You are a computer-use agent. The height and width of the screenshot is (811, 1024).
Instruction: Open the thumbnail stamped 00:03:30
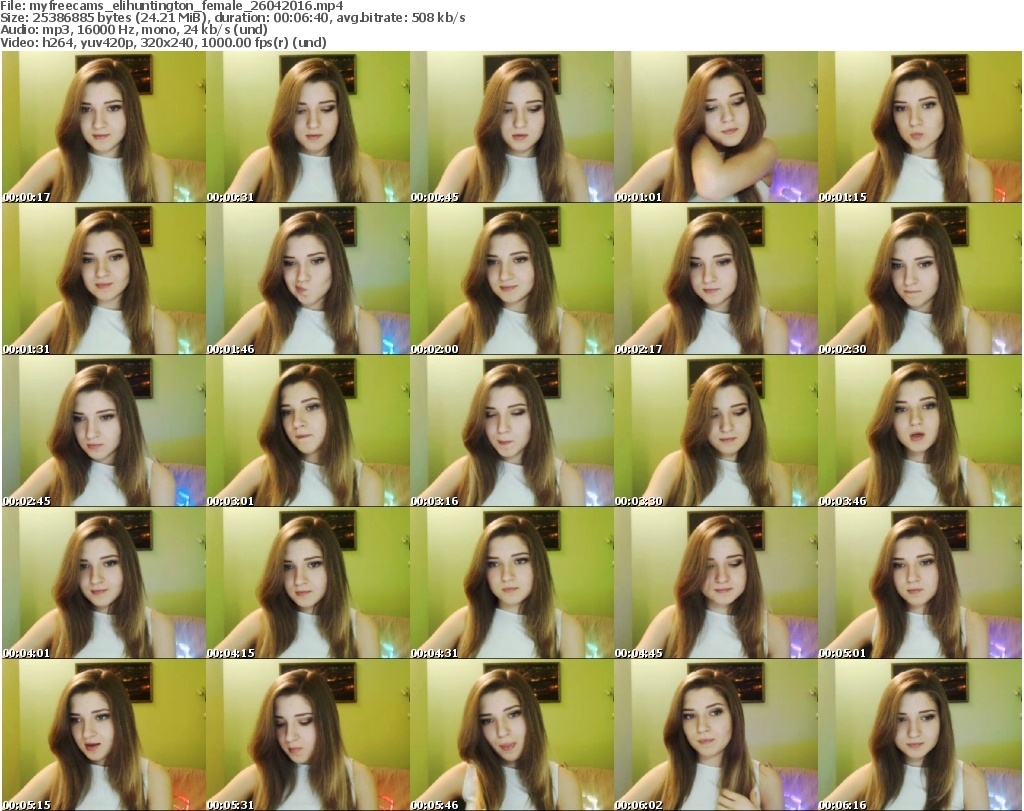tap(716, 431)
